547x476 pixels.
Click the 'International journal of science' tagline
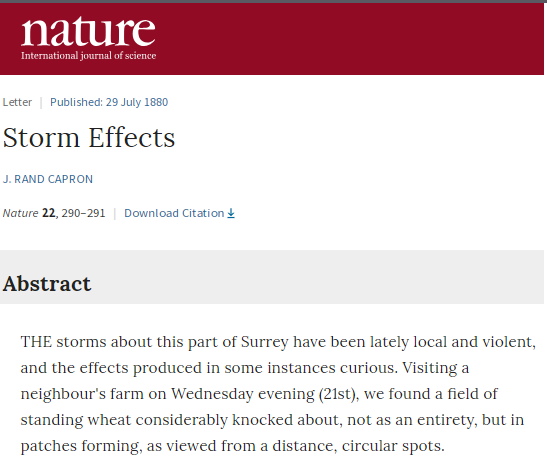(88, 56)
